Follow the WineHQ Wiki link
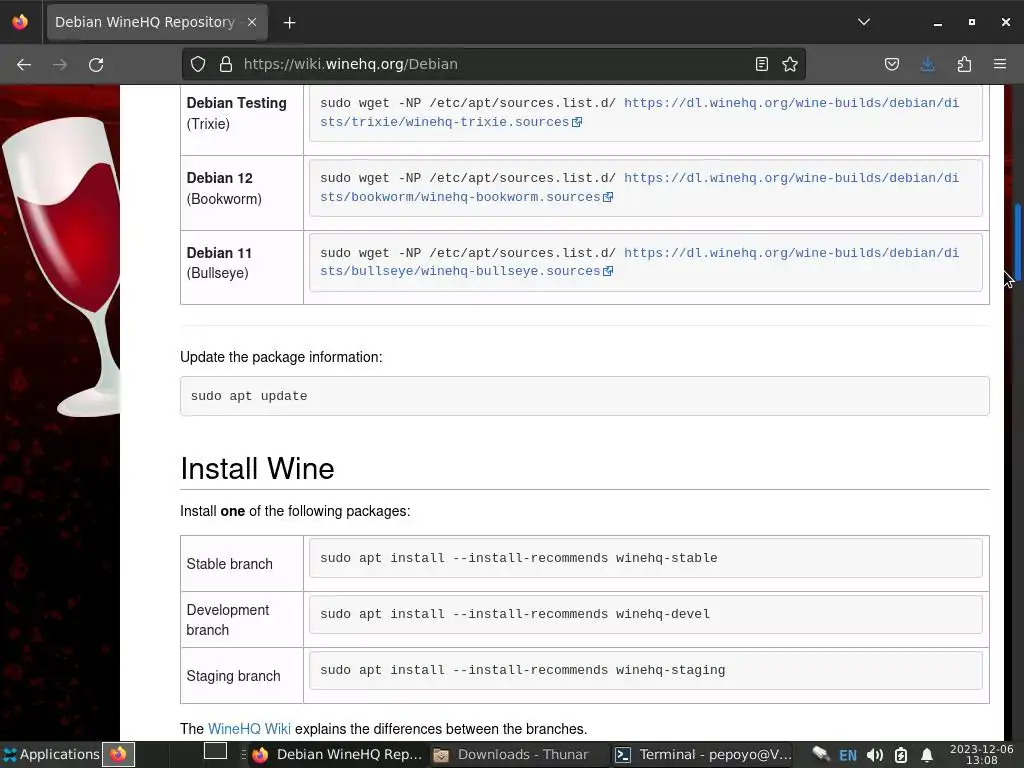Viewport: 1024px width, 768px height. [249, 729]
